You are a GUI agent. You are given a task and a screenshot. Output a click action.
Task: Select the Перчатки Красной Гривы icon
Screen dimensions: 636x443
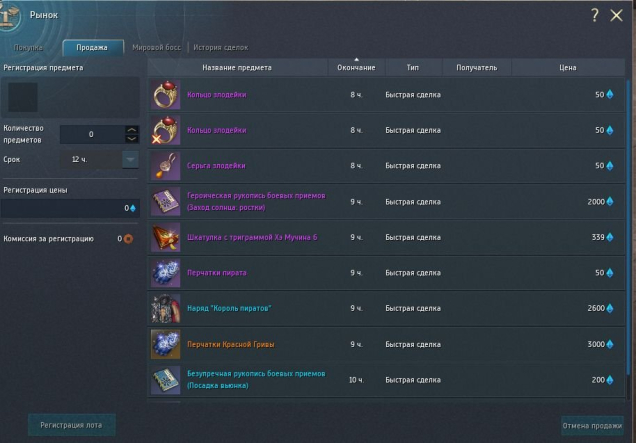click(x=165, y=344)
